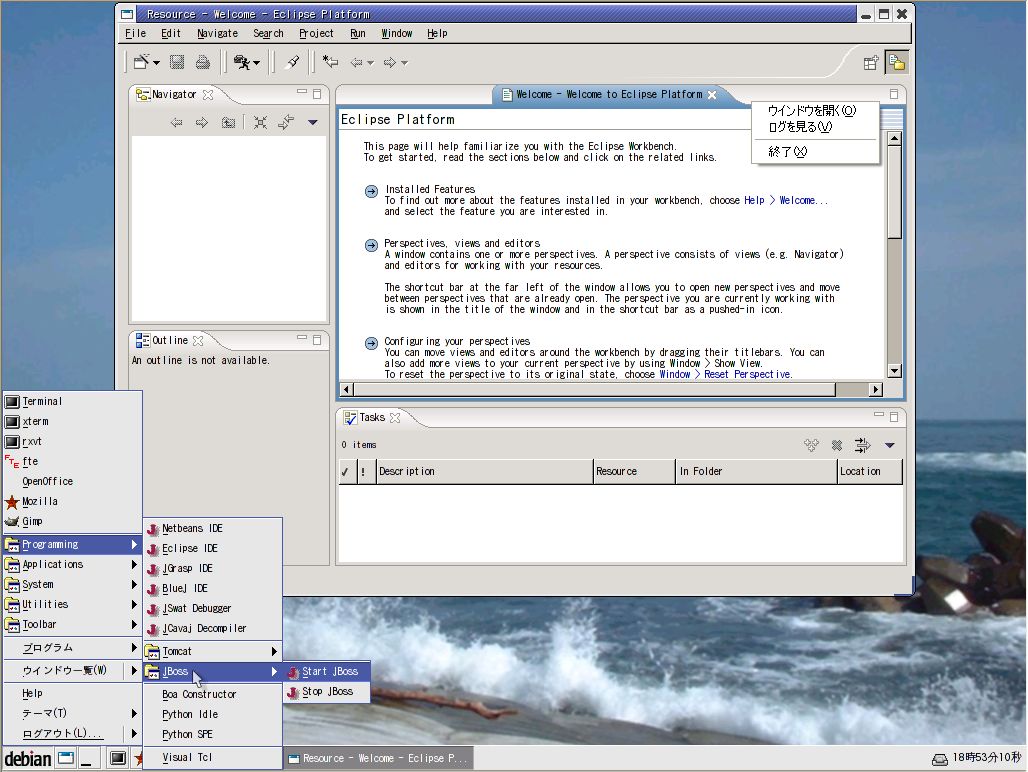The image size is (1028, 772).
Task: Click the horizontal scrollbar right arrow
Action: 876,389
